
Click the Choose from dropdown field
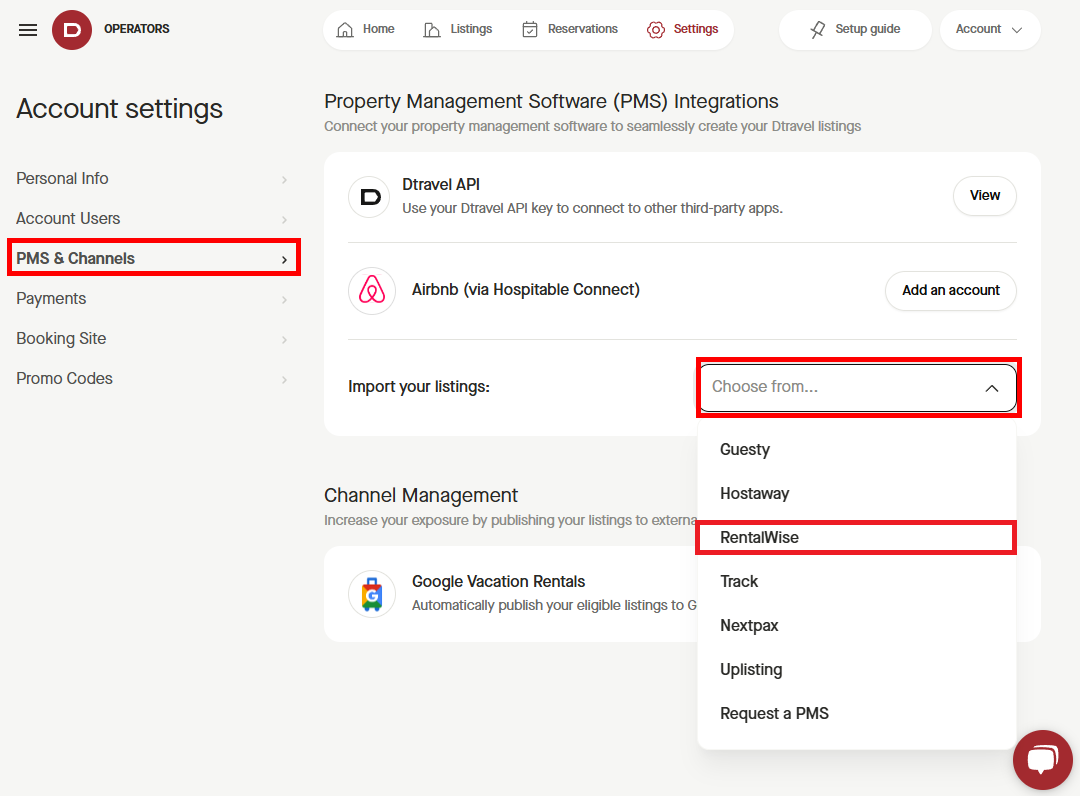[858, 387]
